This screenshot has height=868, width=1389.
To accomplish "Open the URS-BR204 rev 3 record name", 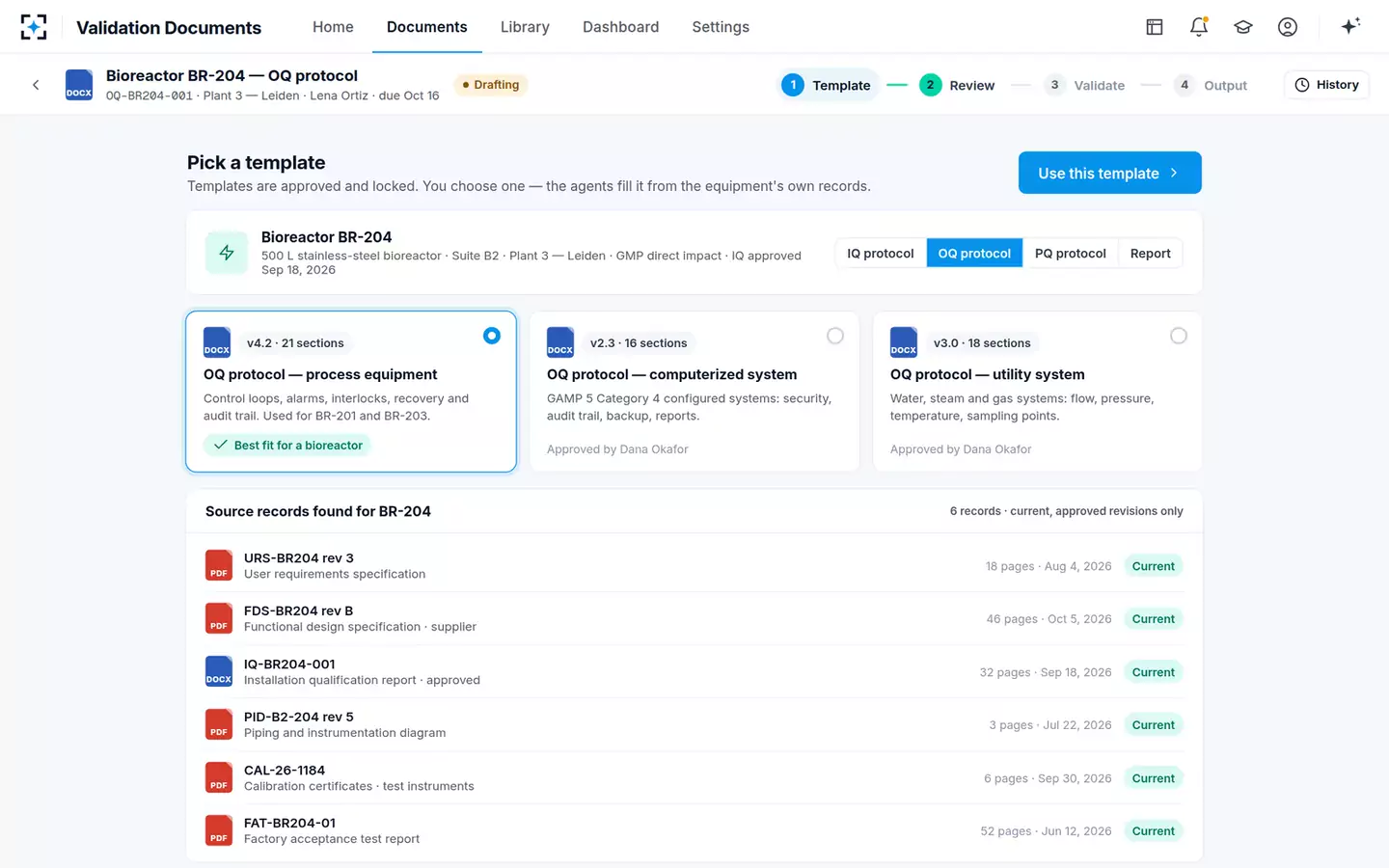I will tap(299, 558).
